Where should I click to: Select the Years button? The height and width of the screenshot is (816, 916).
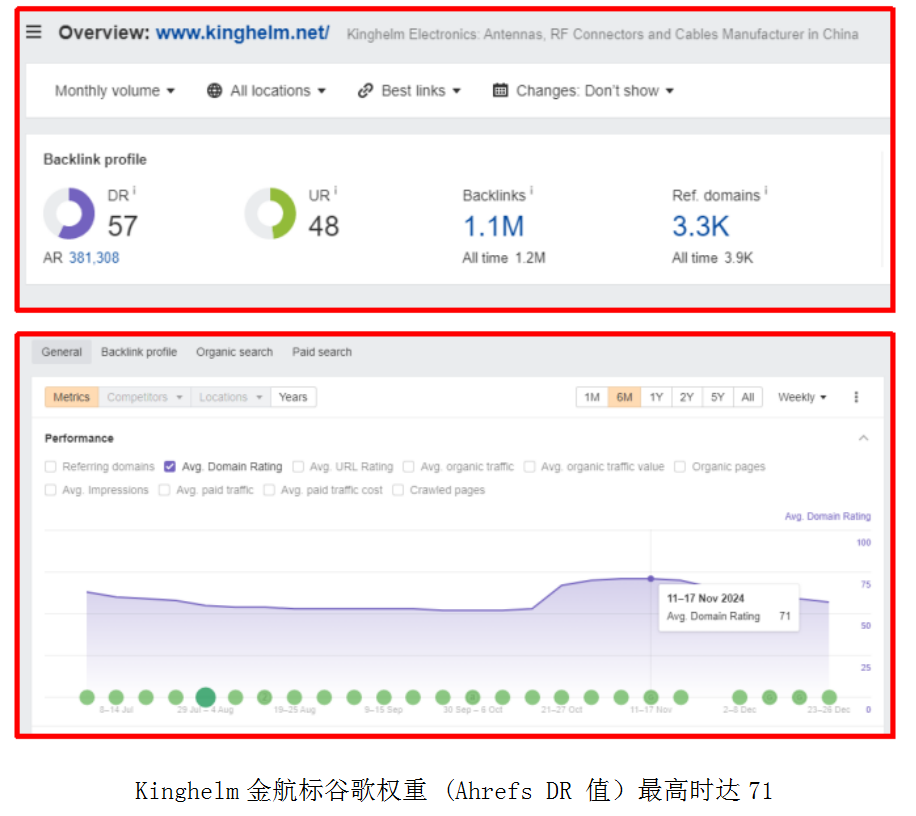tap(293, 397)
